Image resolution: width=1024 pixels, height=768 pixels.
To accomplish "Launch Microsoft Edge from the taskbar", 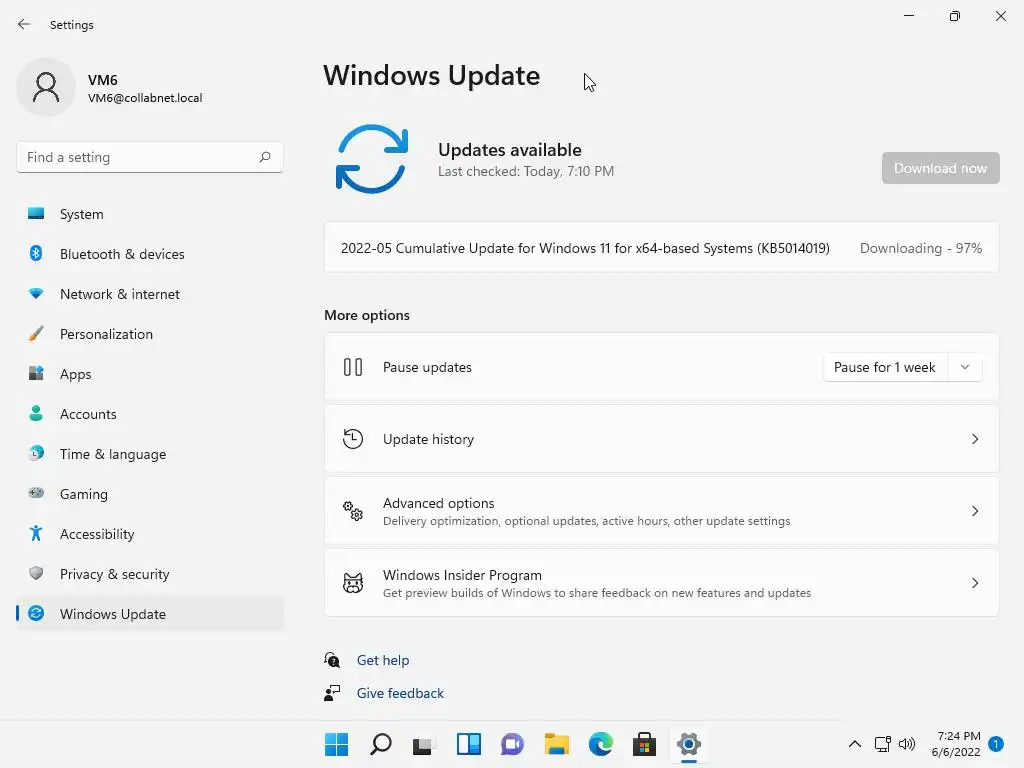I will pyautogui.click(x=601, y=744).
